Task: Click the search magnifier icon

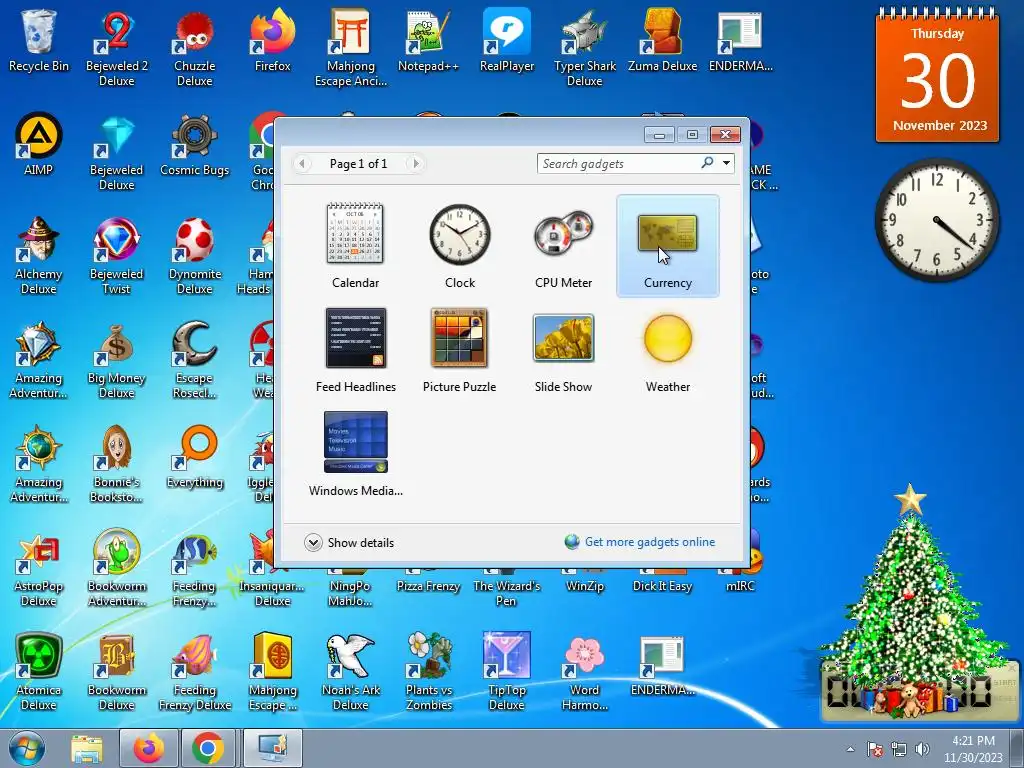Action: click(x=707, y=163)
